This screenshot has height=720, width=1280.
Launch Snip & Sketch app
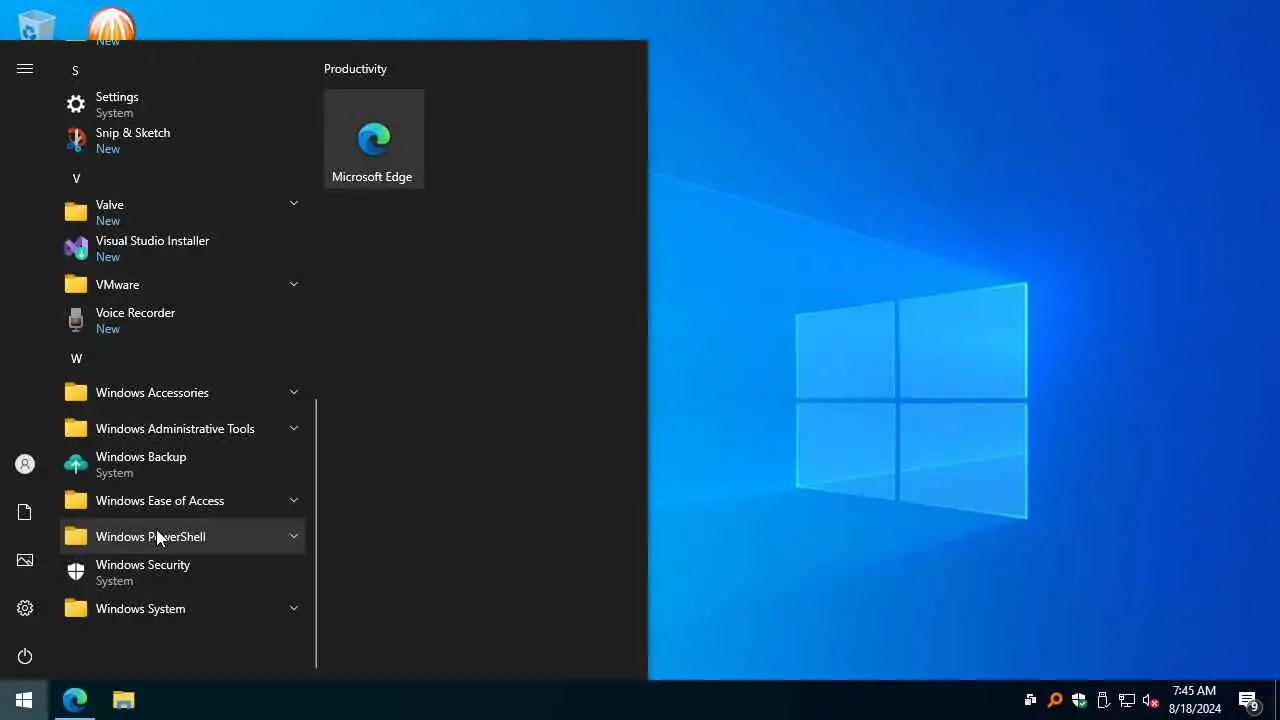point(183,140)
